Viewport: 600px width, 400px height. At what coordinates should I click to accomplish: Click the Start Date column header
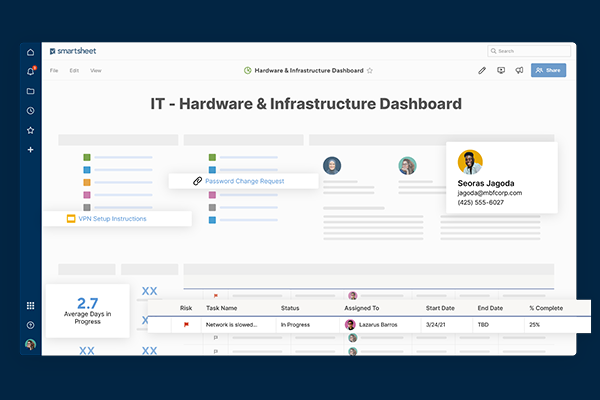click(x=440, y=308)
